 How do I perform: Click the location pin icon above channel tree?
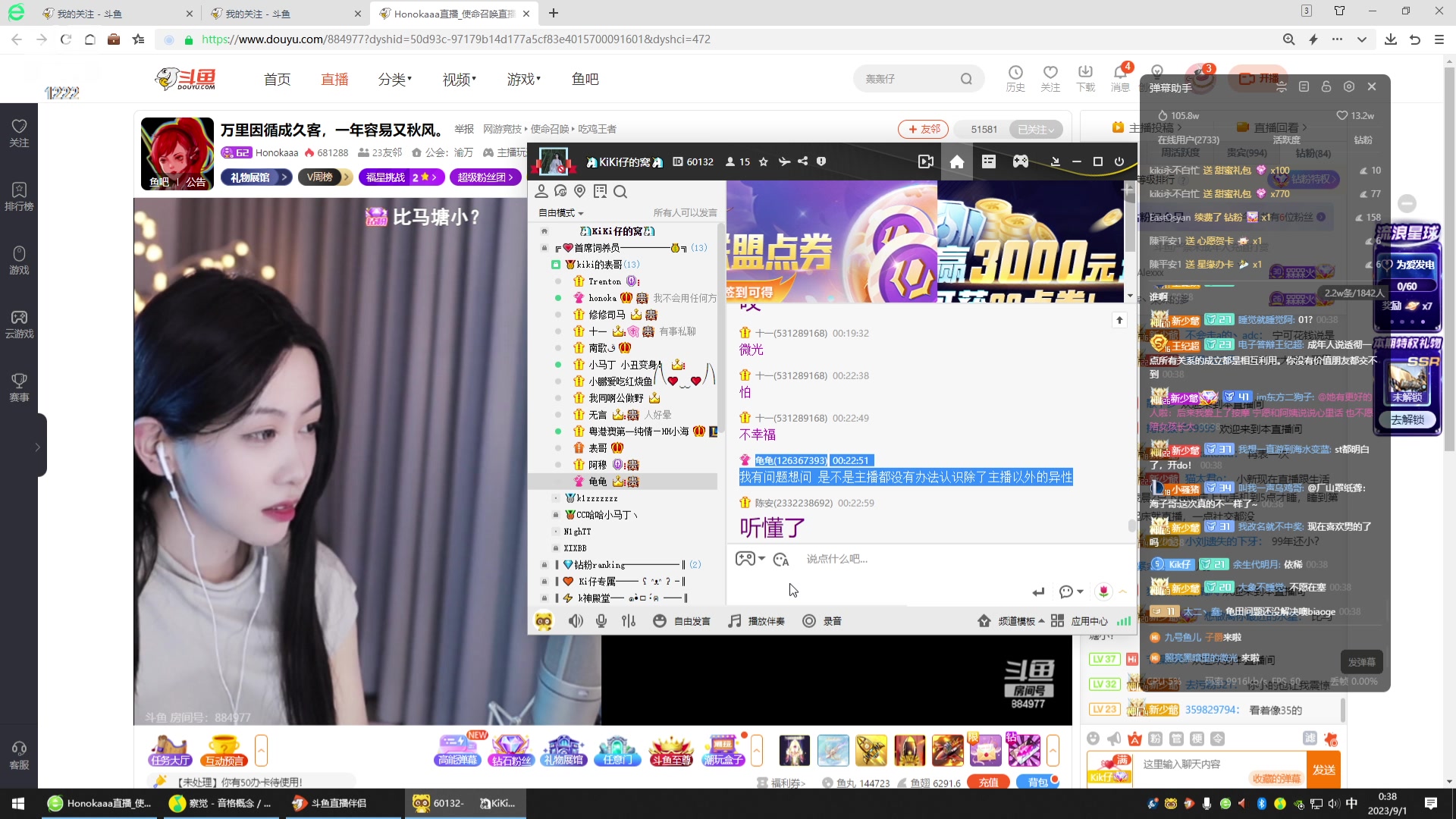click(580, 191)
